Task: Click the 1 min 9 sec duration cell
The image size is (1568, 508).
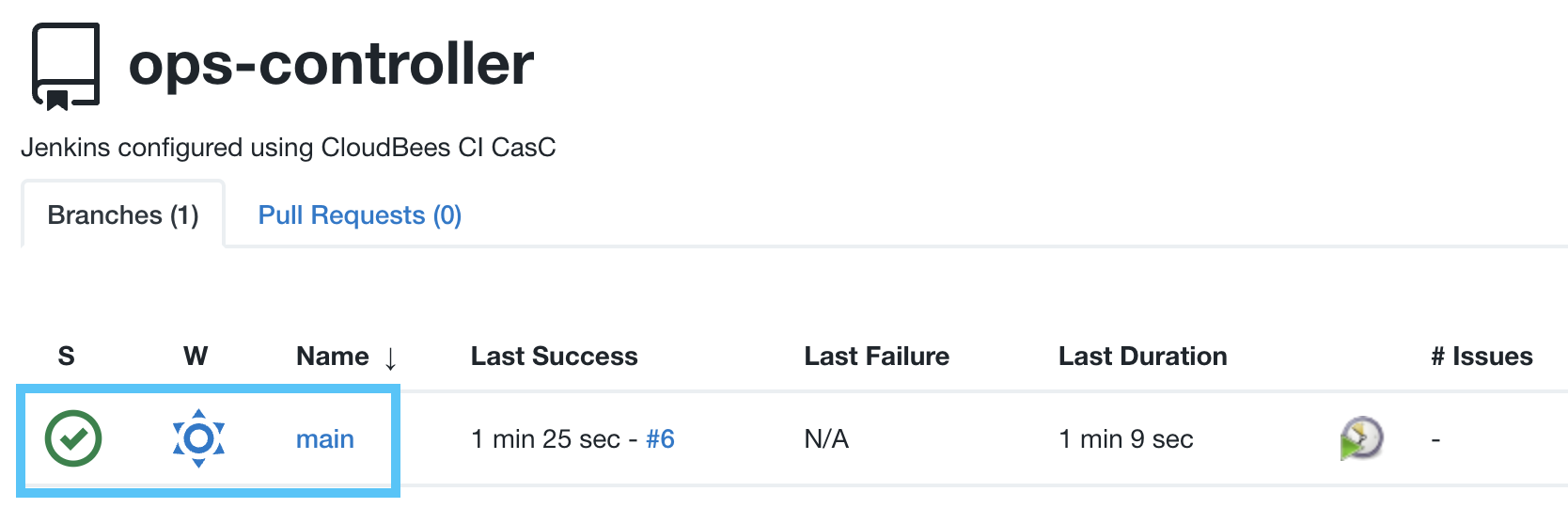Action: [1125, 439]
